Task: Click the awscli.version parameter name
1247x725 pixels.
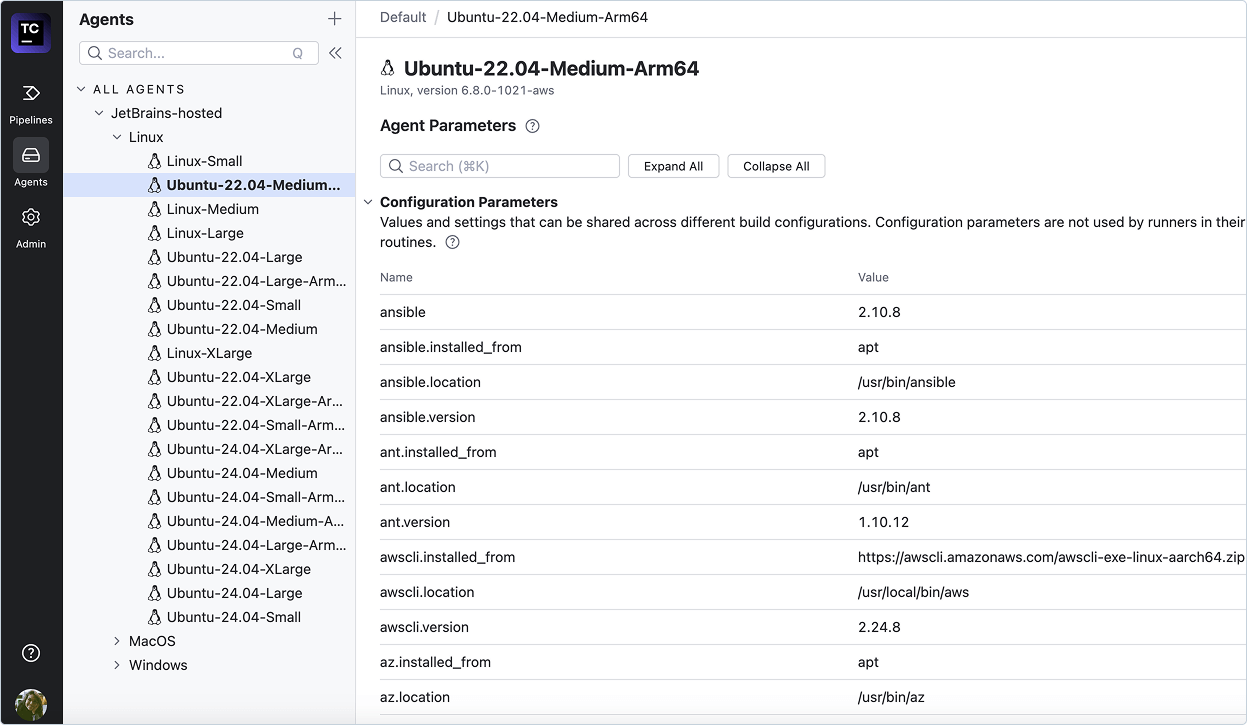Action: [424, 627]
